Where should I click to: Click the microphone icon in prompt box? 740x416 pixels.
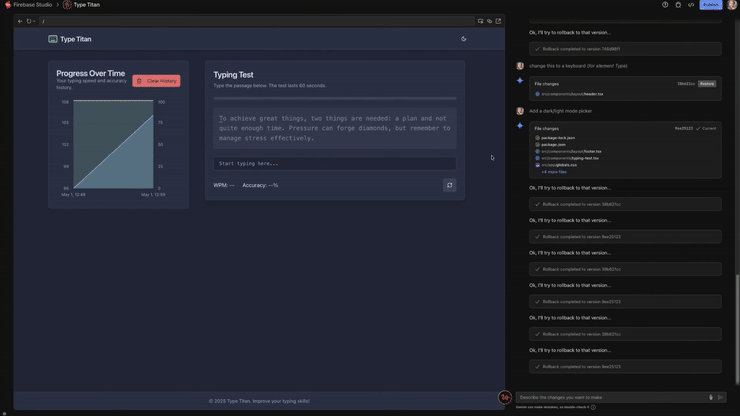click(x=711, y=397)
